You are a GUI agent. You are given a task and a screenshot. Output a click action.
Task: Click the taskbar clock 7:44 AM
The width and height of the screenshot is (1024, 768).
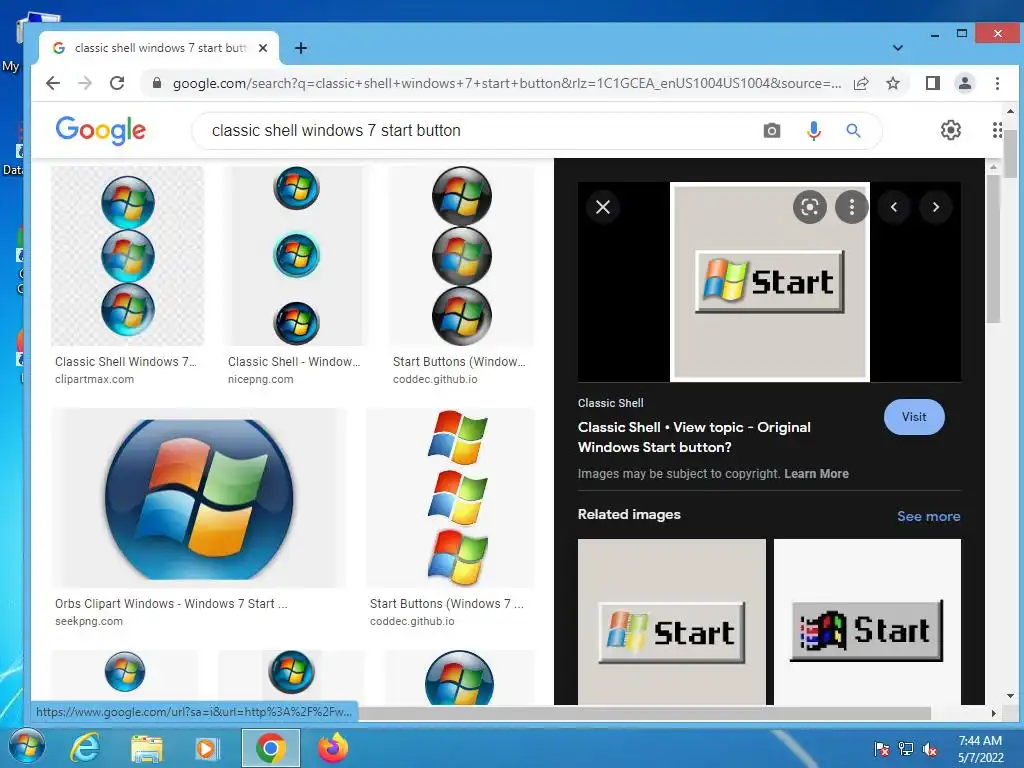(980, 741)
